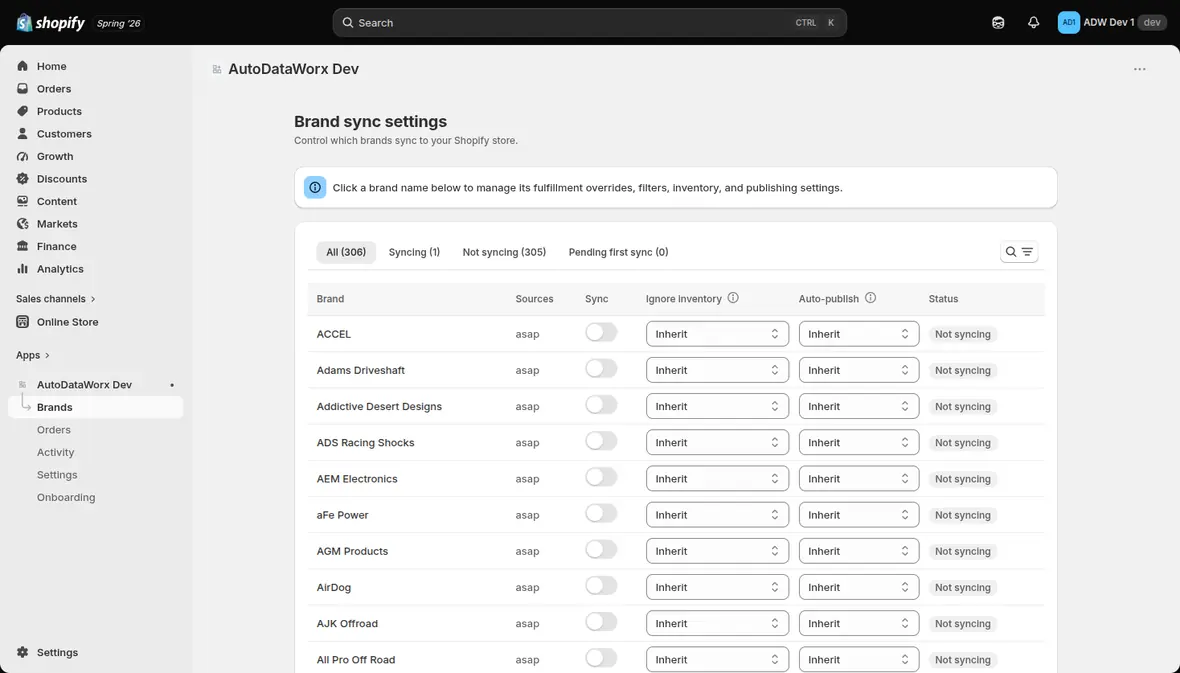Click the Shopify logo

tap(50, 23)
